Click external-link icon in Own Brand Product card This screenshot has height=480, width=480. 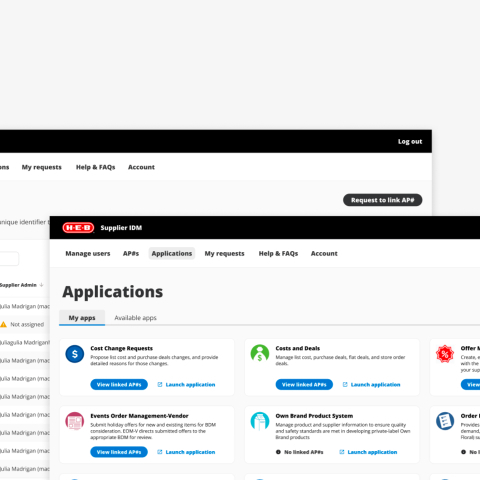(342, 452)
